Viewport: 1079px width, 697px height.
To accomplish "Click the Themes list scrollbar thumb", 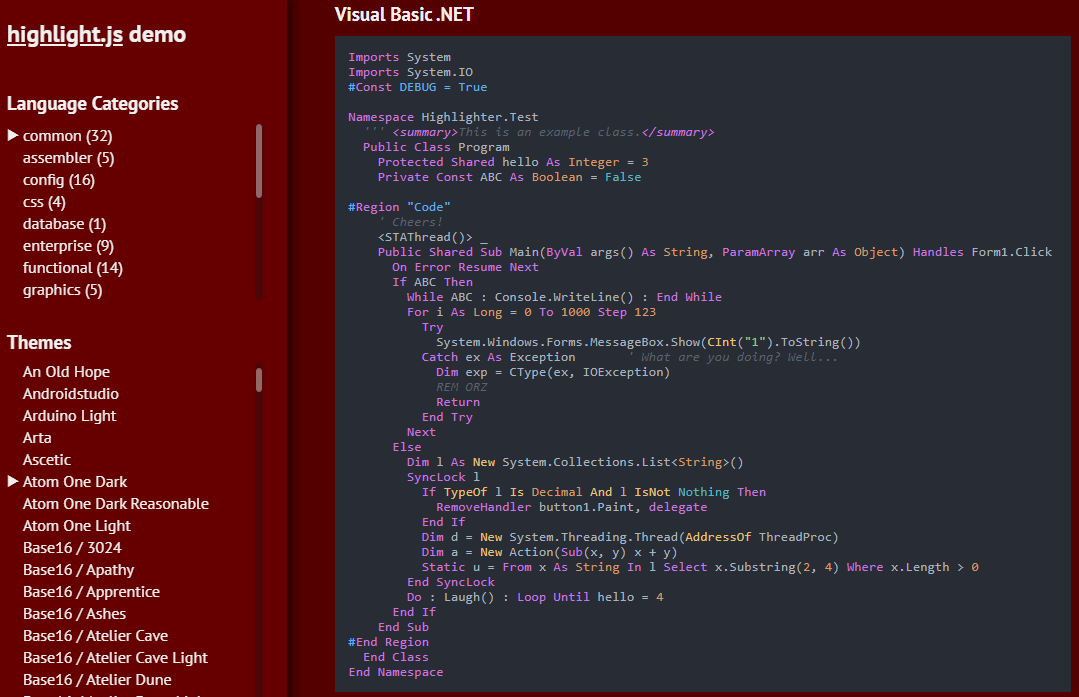I will click(259, 380).
